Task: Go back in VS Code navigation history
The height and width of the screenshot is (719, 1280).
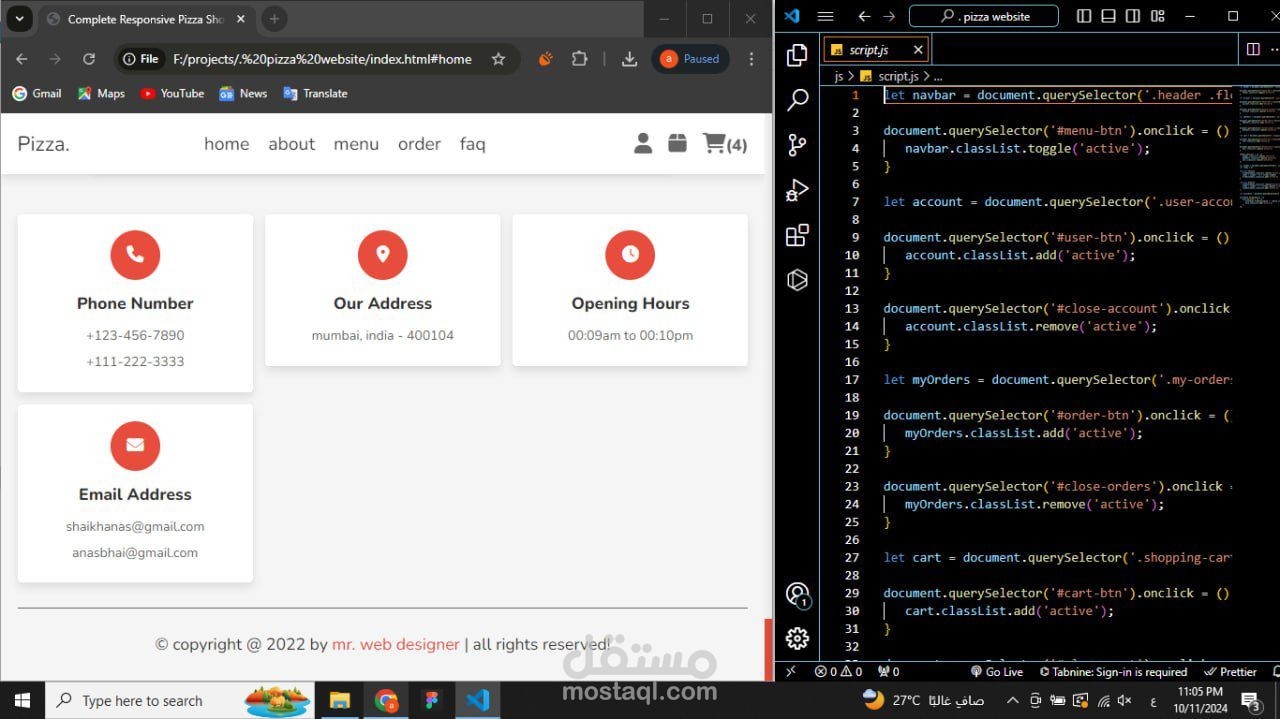Action: [865, 16]
